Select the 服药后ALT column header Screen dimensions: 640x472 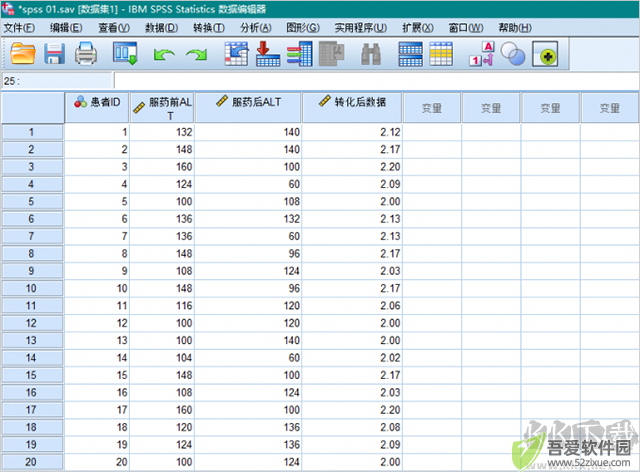pyautogui.click(x=248, y=107)
